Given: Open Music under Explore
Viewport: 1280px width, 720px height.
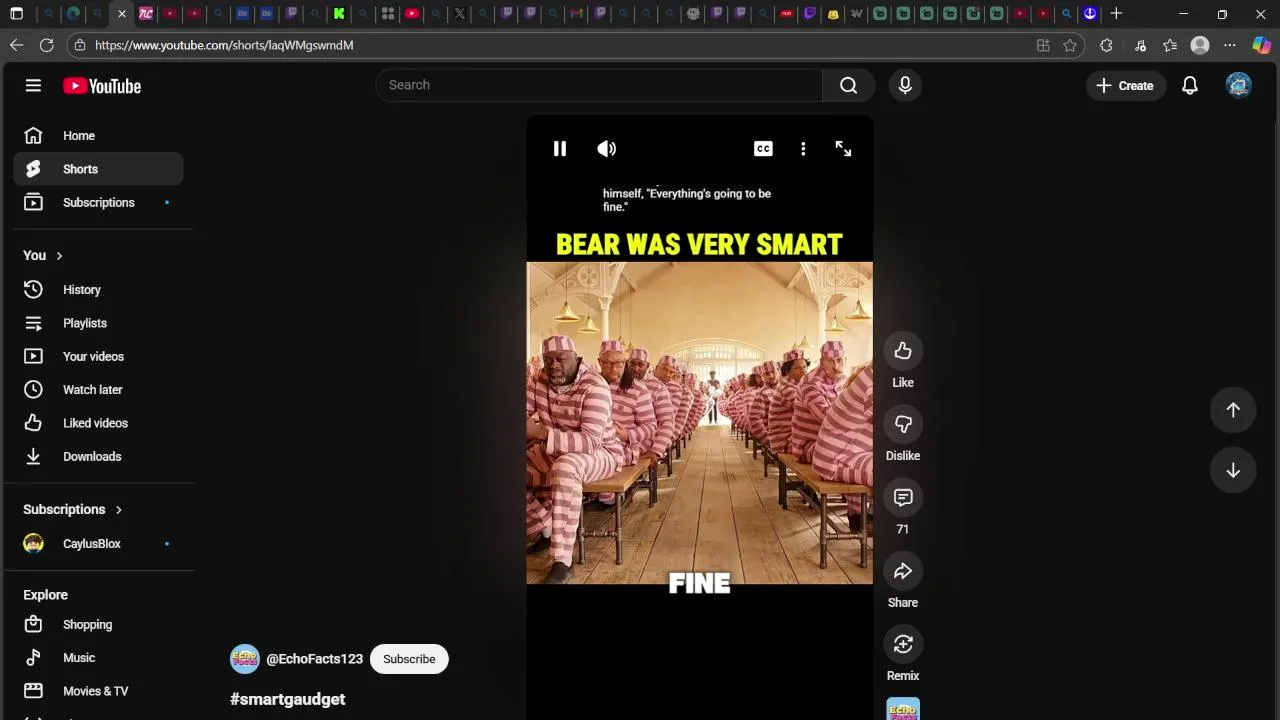Looking at the screenshot, I should [x=98, y=658].
